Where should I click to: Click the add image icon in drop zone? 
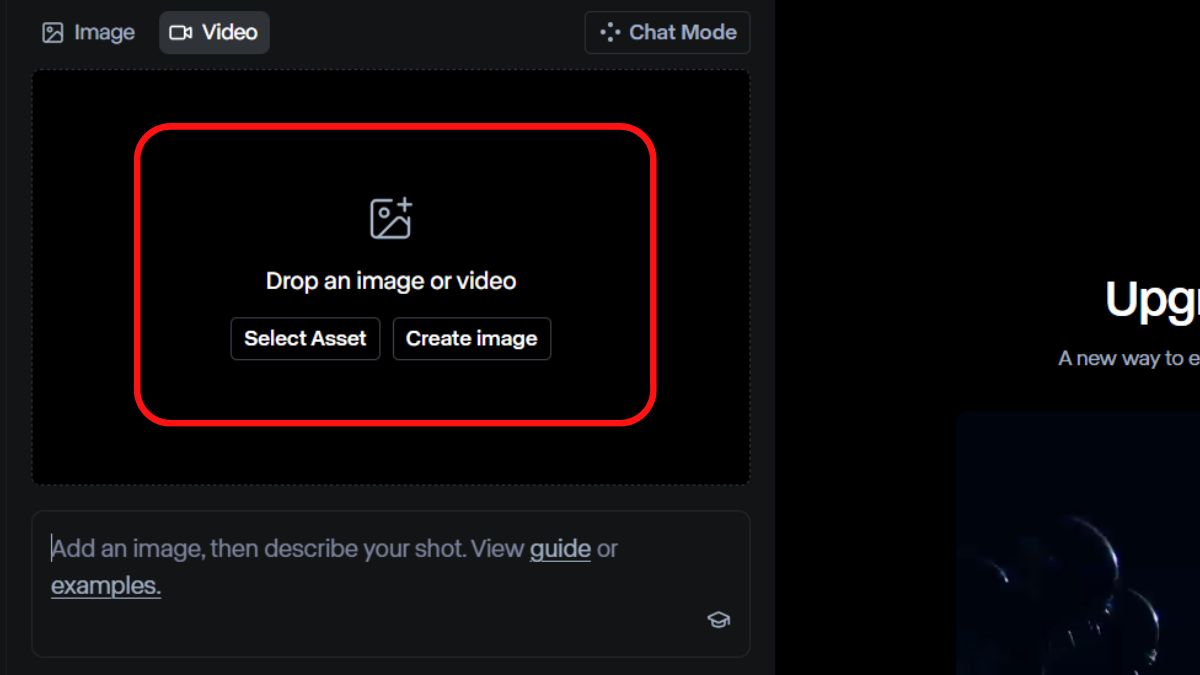click(x=391, y=218)
